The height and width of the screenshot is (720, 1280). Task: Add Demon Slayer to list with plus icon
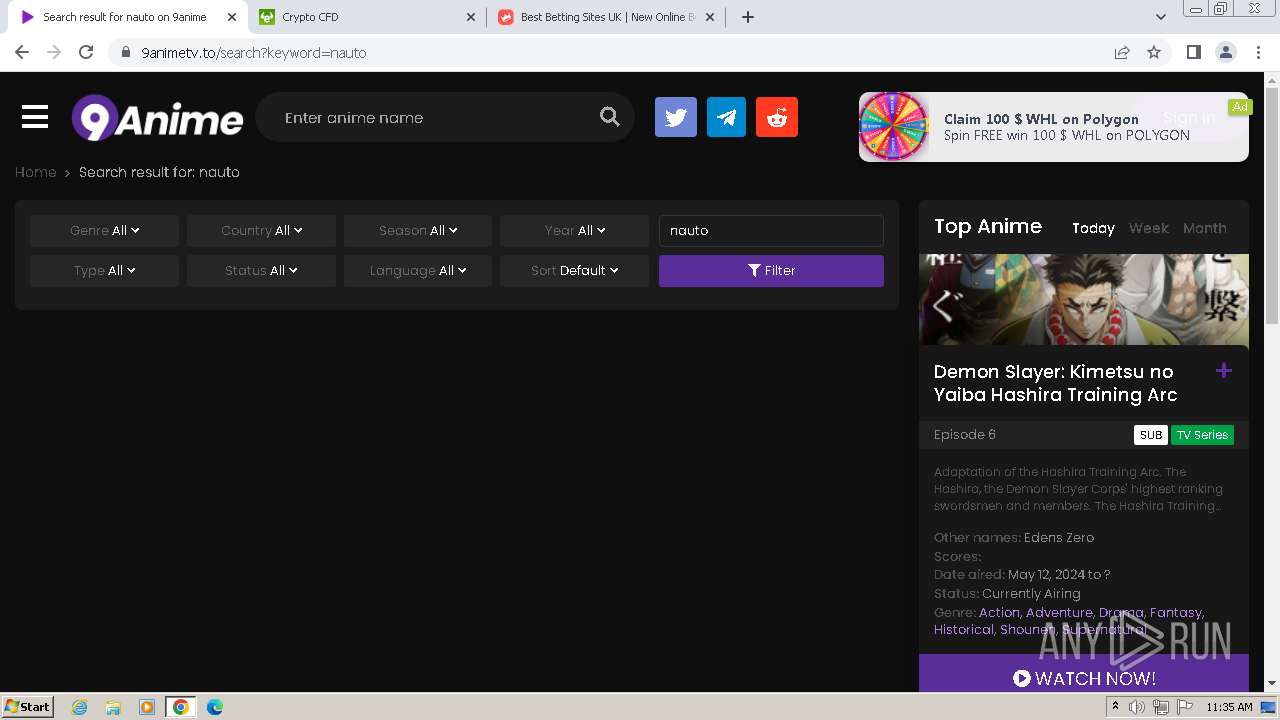pyautogui.click(x=1223, y=371)
